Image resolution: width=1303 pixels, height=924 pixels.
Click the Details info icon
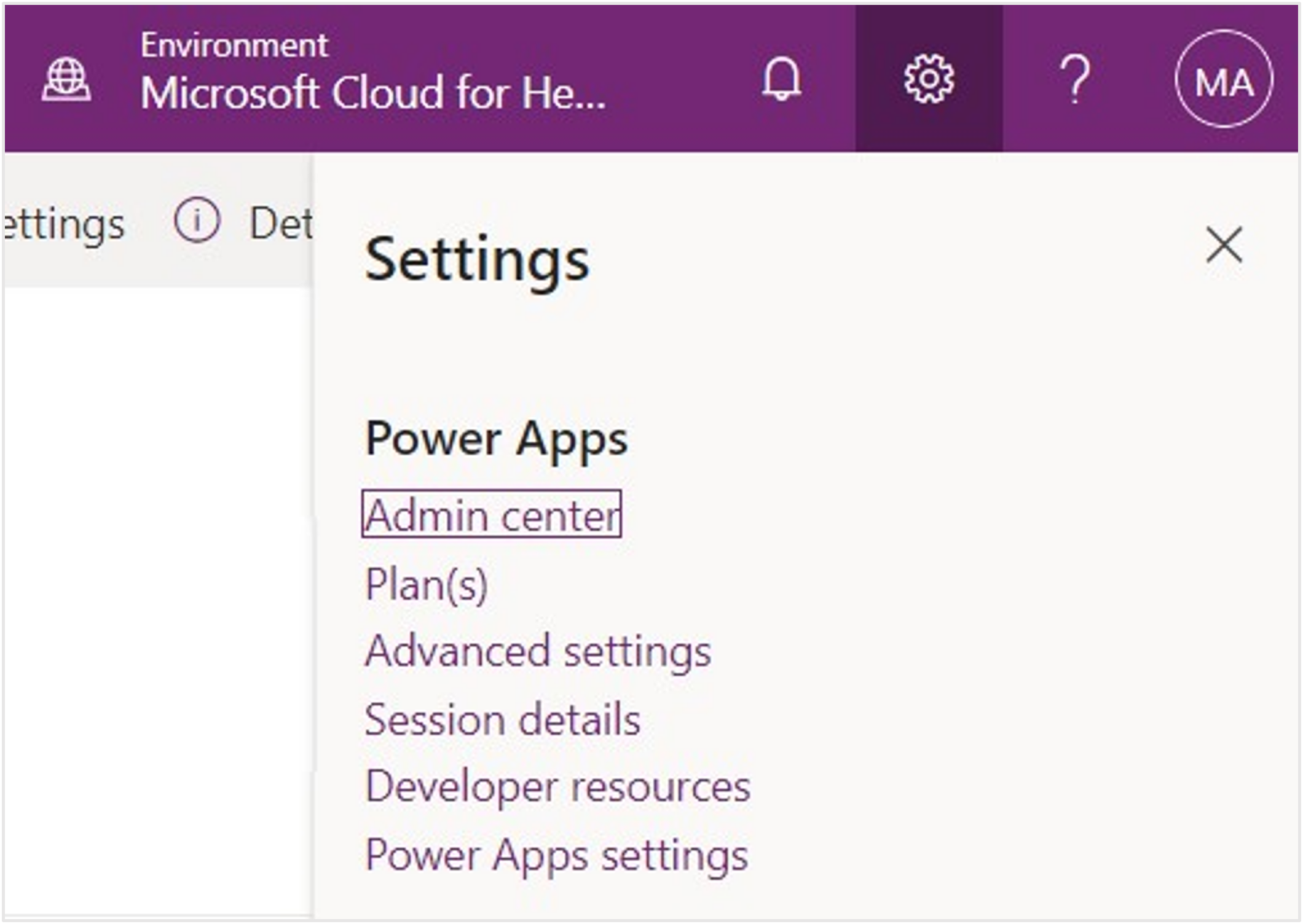pos(197,220)
